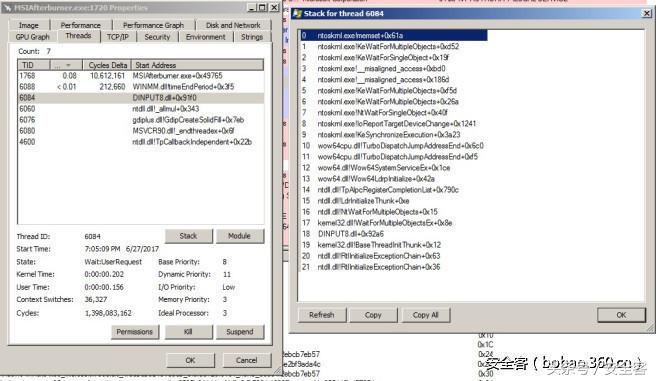Select thread 4600 TpCallbackIndependent row
Viewport: 656px width, 381px height.
[141, 142]
